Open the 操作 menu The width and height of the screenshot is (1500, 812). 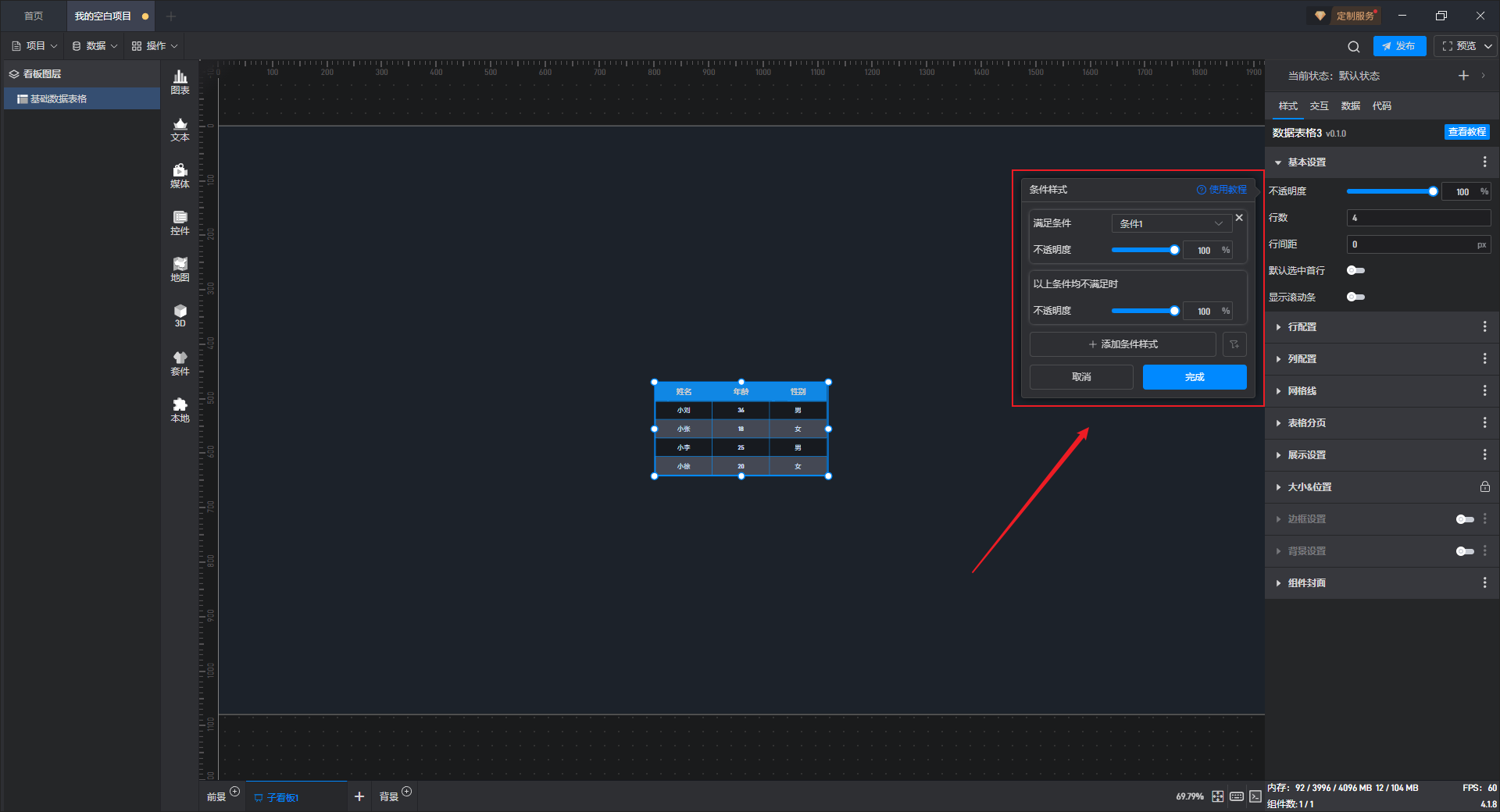(x=155, y=46)
